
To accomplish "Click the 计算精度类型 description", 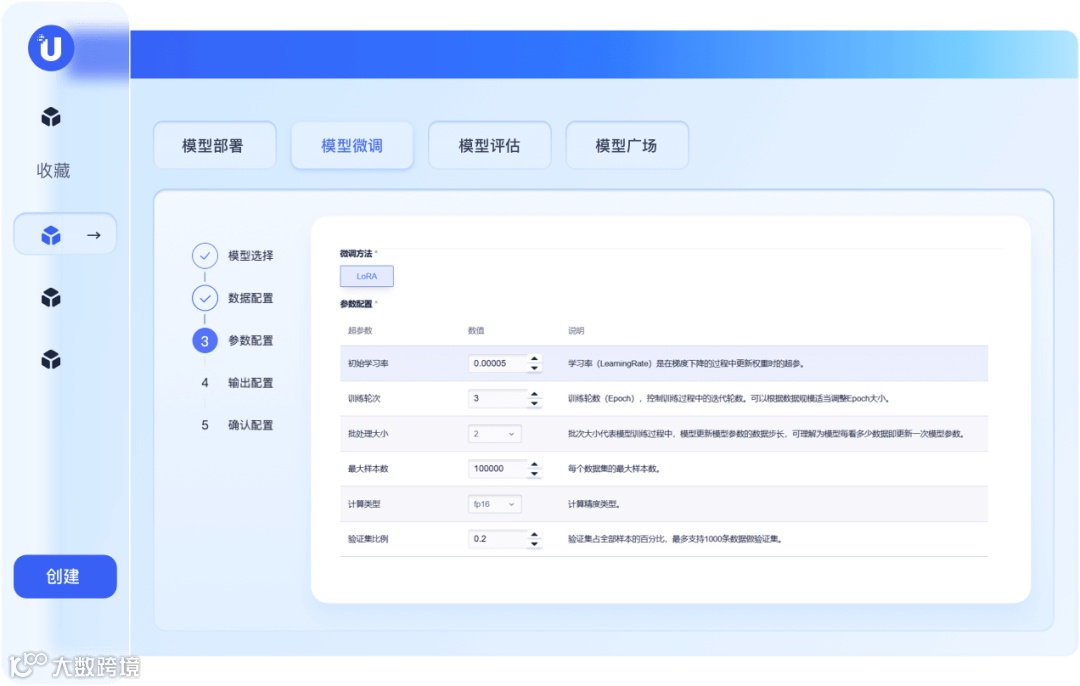I will click(594, 504).
